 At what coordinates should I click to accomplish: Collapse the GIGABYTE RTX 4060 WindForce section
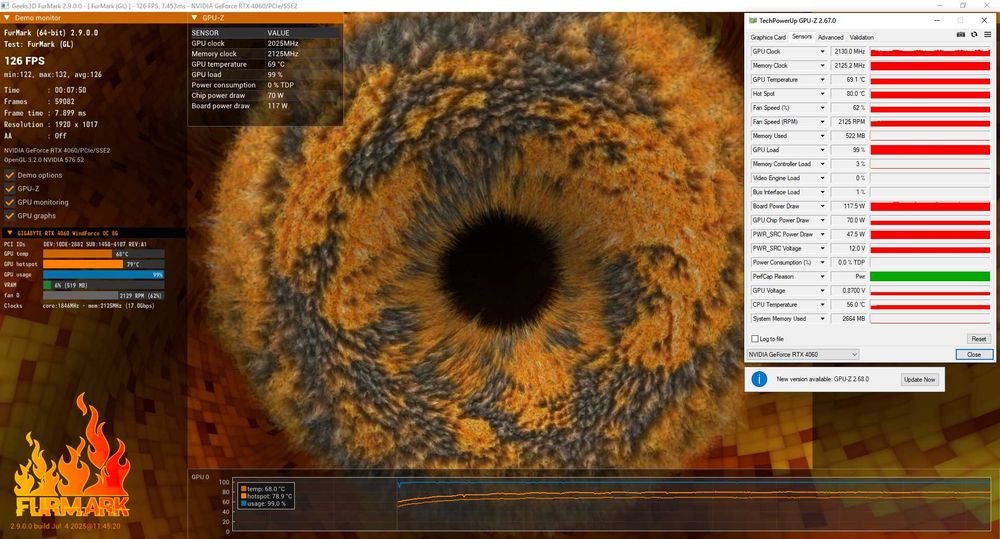point(10,233)
